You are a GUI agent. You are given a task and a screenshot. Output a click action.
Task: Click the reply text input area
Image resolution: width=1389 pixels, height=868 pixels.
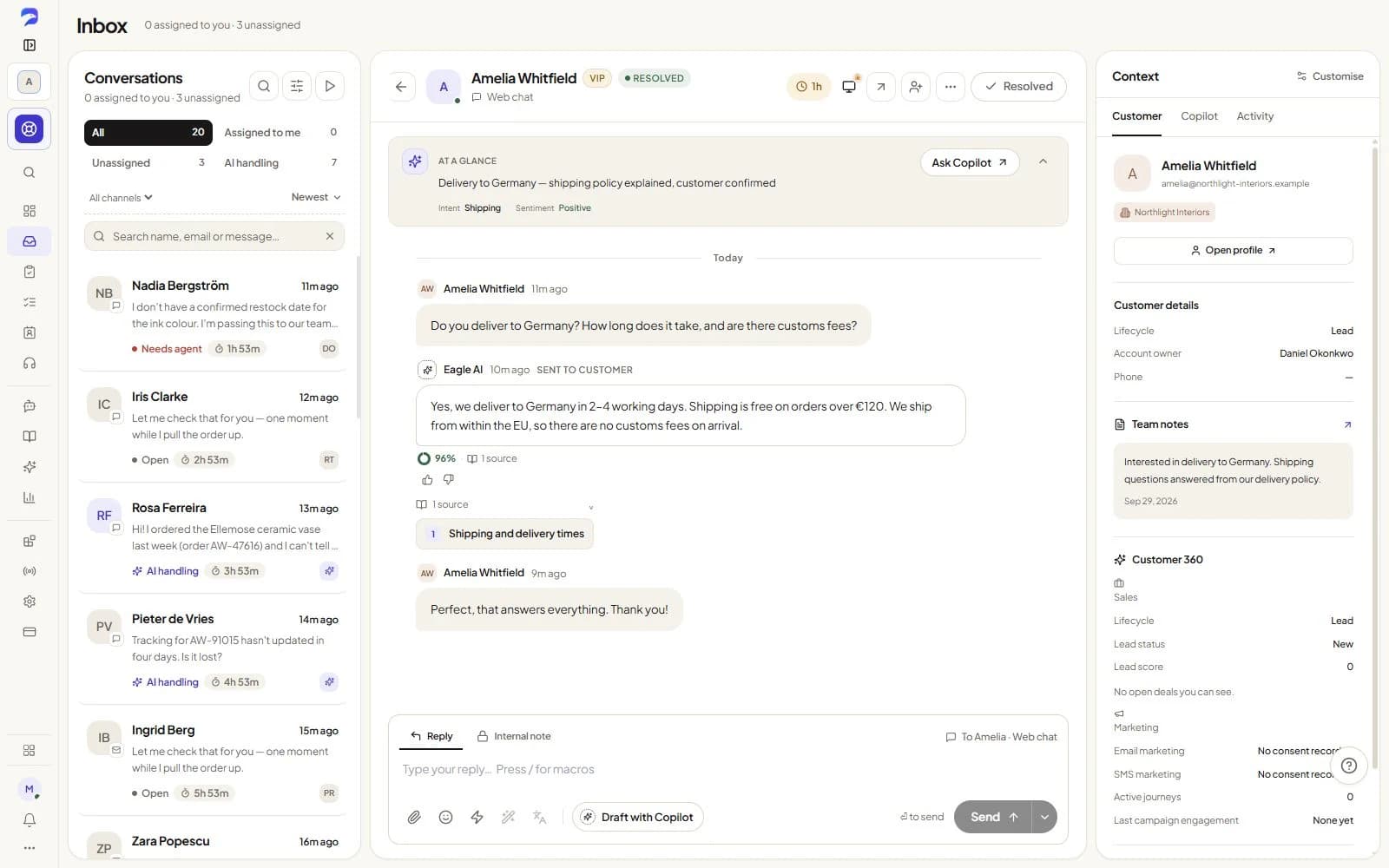tap(727, 769)
